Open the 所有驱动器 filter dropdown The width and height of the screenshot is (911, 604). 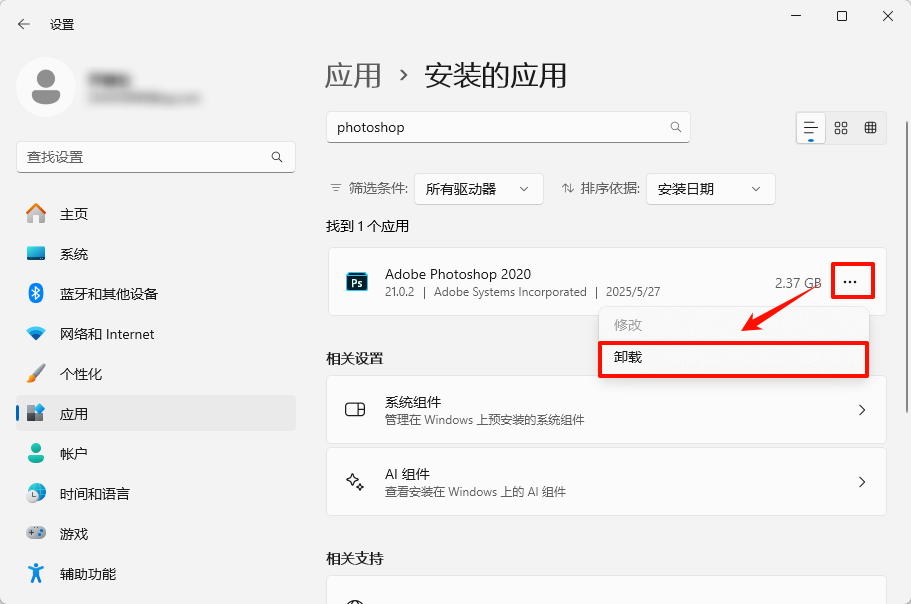(478, 188)
